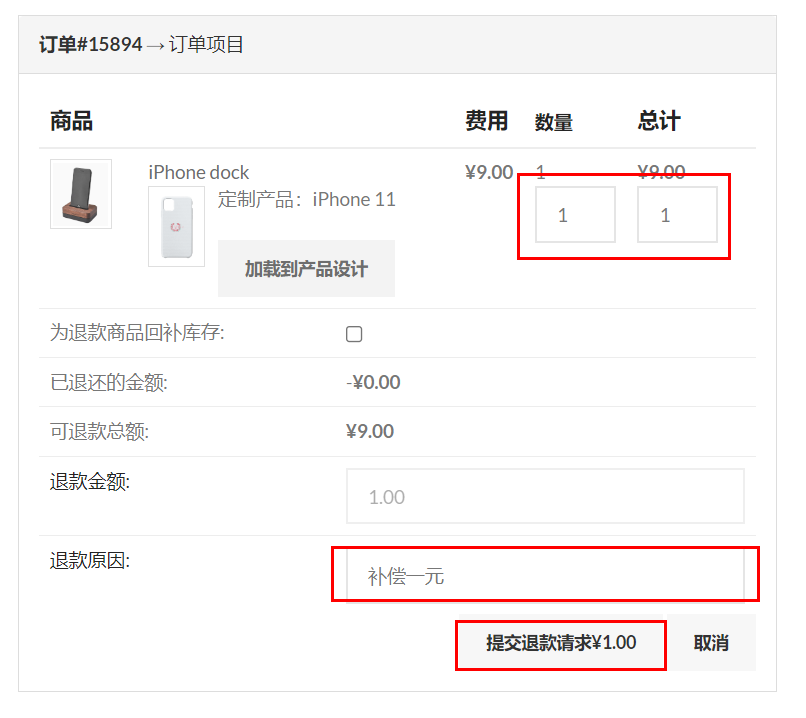Click the 数量 column header
This screenshot has width=806, height=718.
[x=554, y=122]
